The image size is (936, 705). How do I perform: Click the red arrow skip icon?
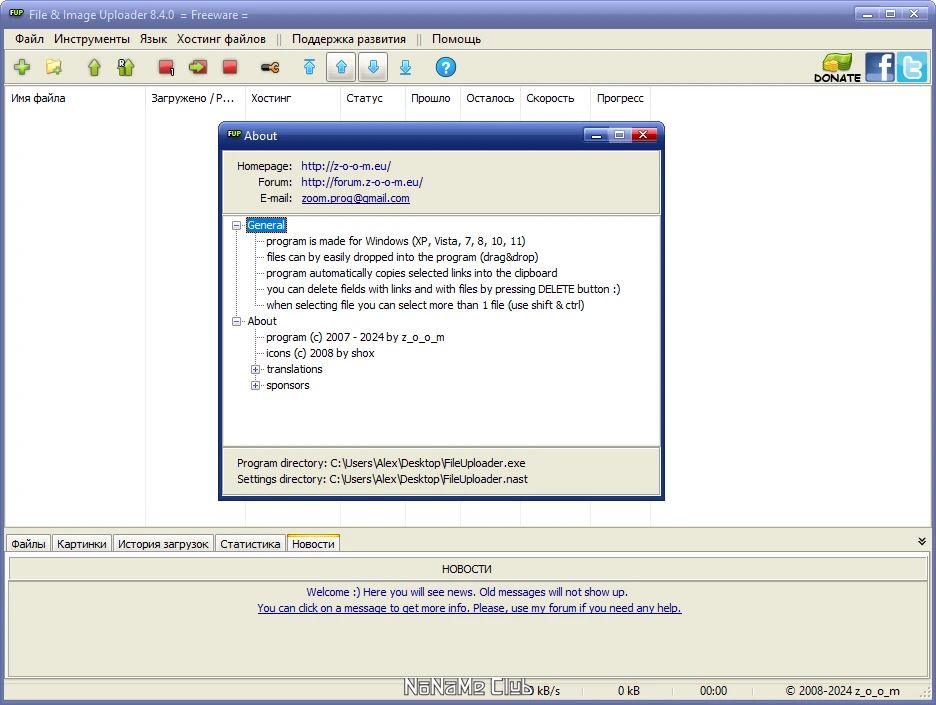tap(199, 67)
